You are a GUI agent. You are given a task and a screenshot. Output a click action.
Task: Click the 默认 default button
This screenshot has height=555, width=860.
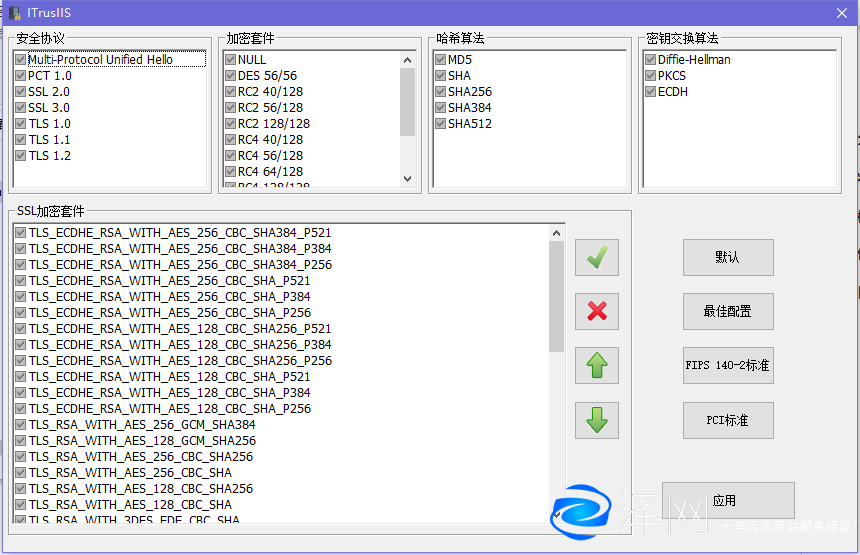click(728, 257)
